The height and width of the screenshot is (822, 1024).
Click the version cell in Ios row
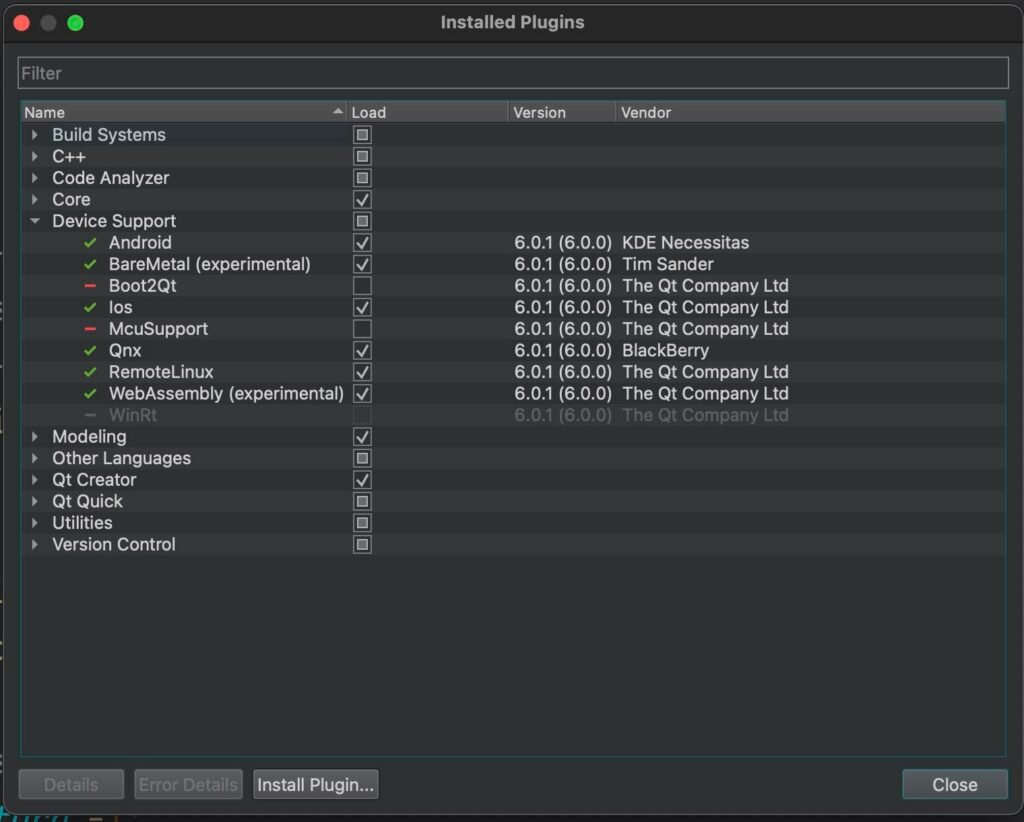pyautogui.click(x=563, y=308)
